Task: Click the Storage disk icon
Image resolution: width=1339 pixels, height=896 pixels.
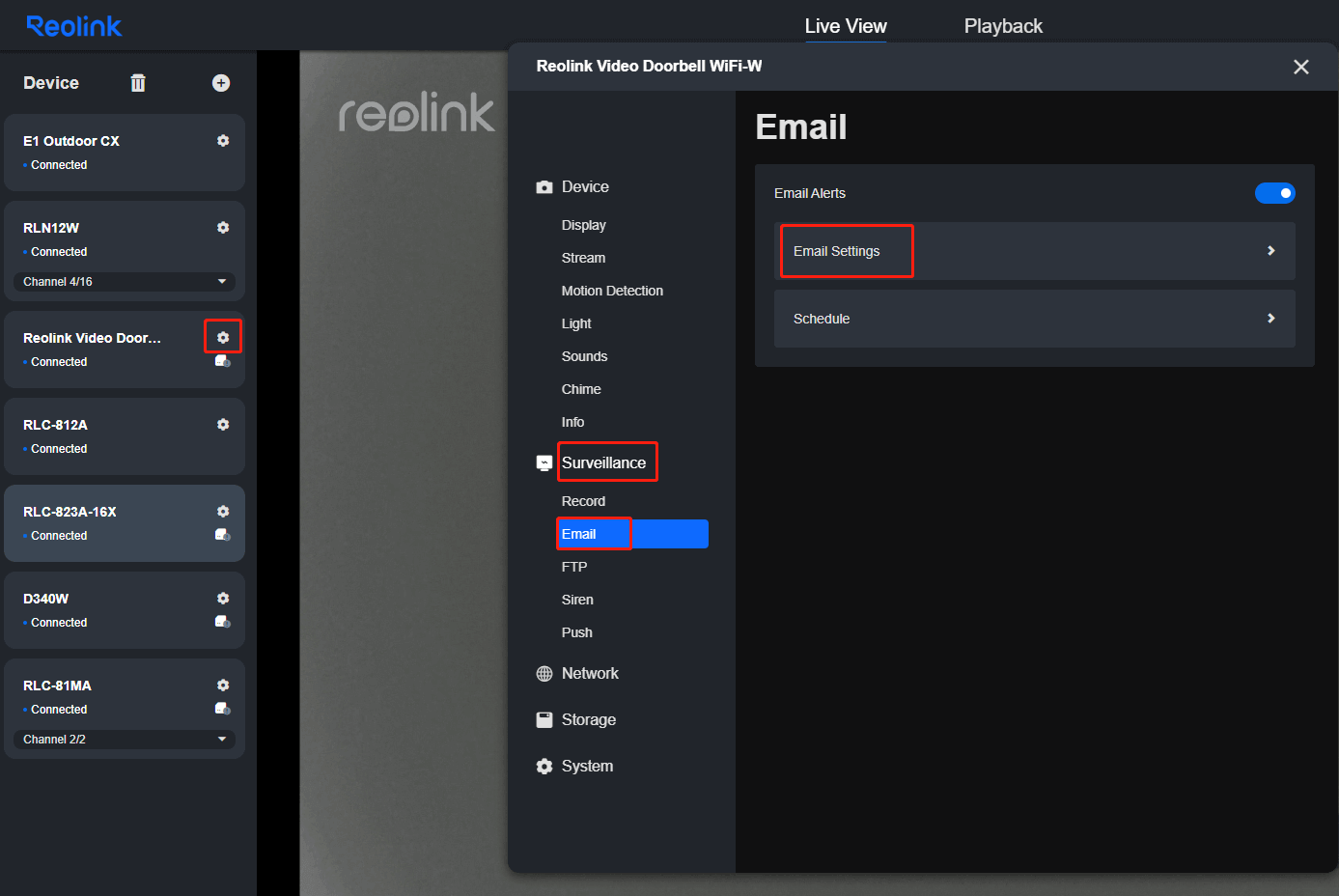Action: point(544,720)
